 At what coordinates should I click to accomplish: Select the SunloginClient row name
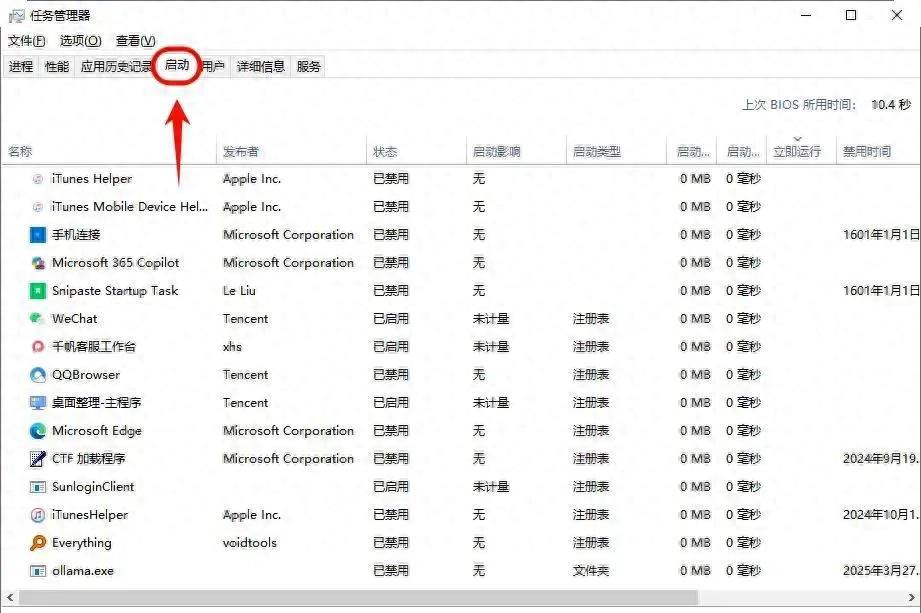coord(93,487)
